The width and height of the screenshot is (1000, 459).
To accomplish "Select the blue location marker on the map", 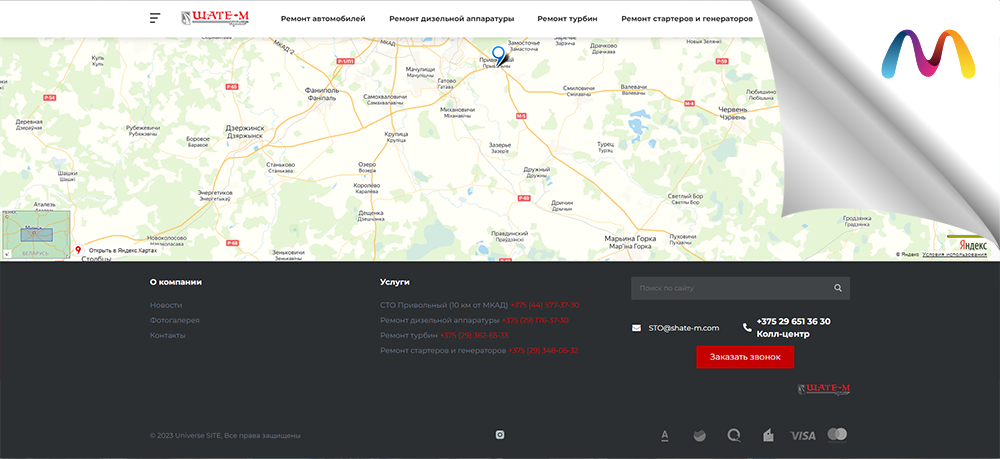I will [x=499, y=55].
